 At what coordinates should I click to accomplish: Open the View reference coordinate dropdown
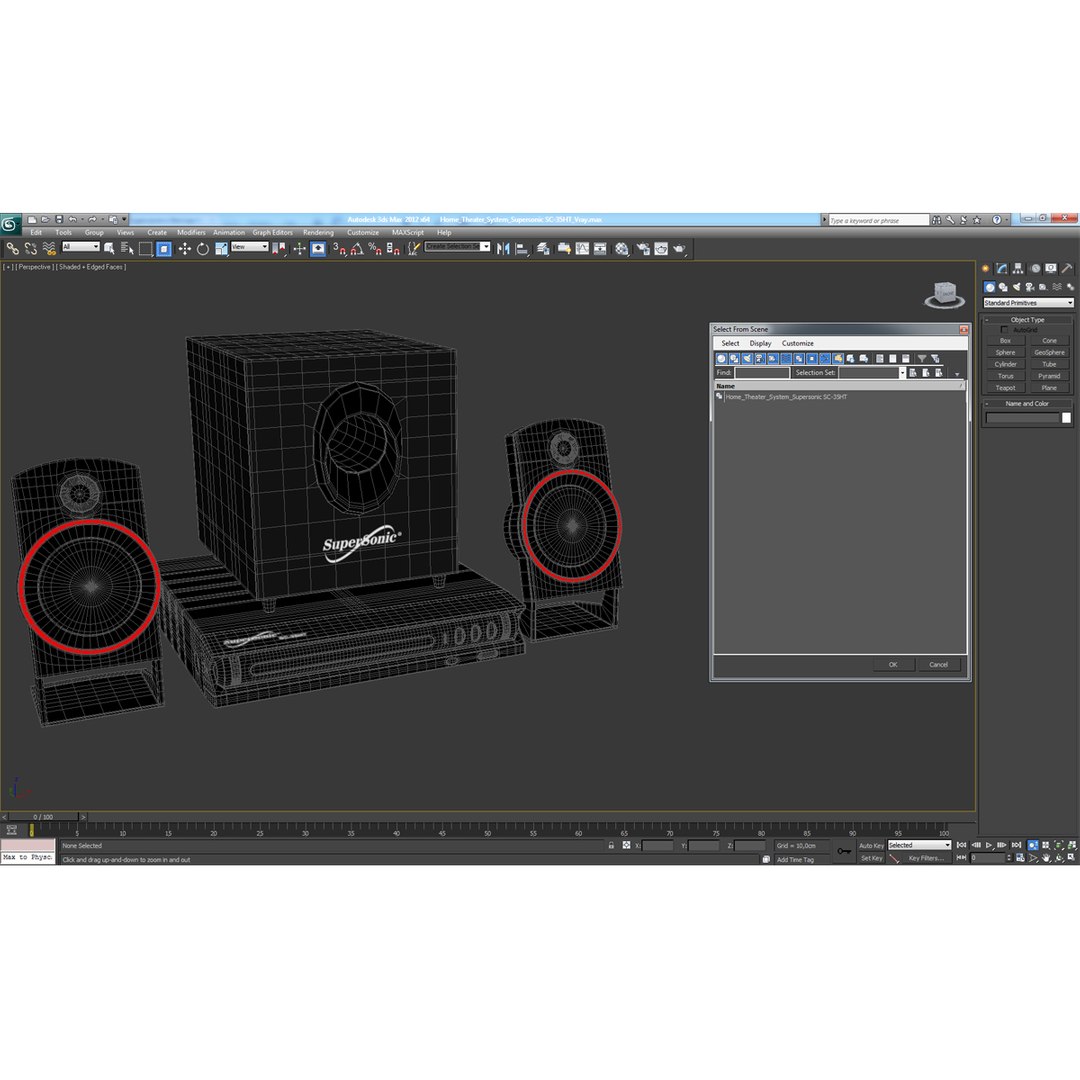click(249, 247)
